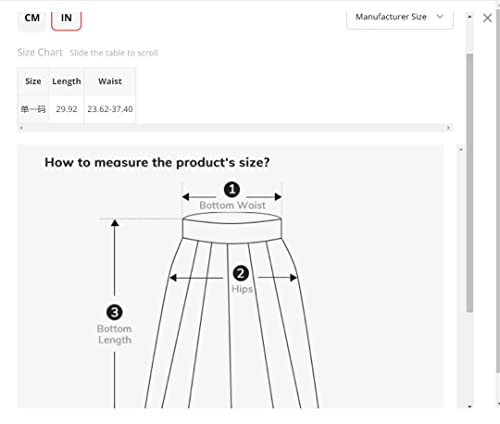Click the Size Chart heading
The height and width of the screenshot is (424, 500).
[x=40, y=52]
